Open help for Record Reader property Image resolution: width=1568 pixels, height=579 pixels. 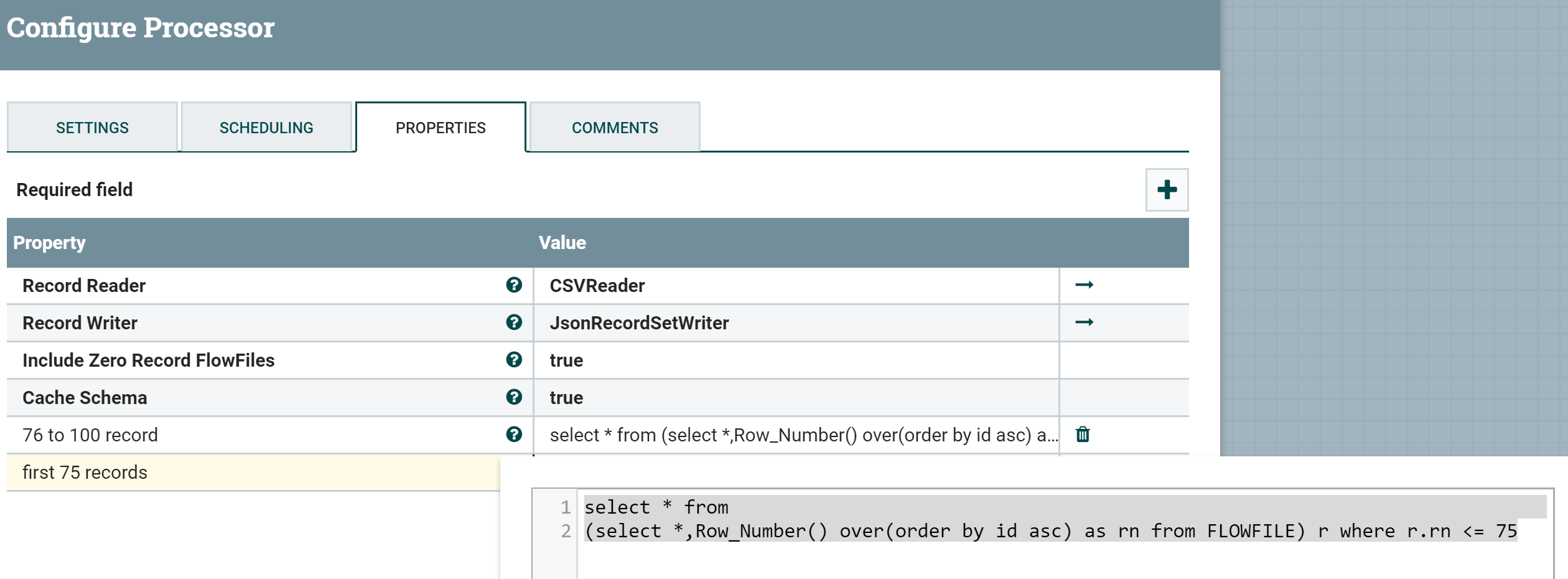[x=514, y=285]
